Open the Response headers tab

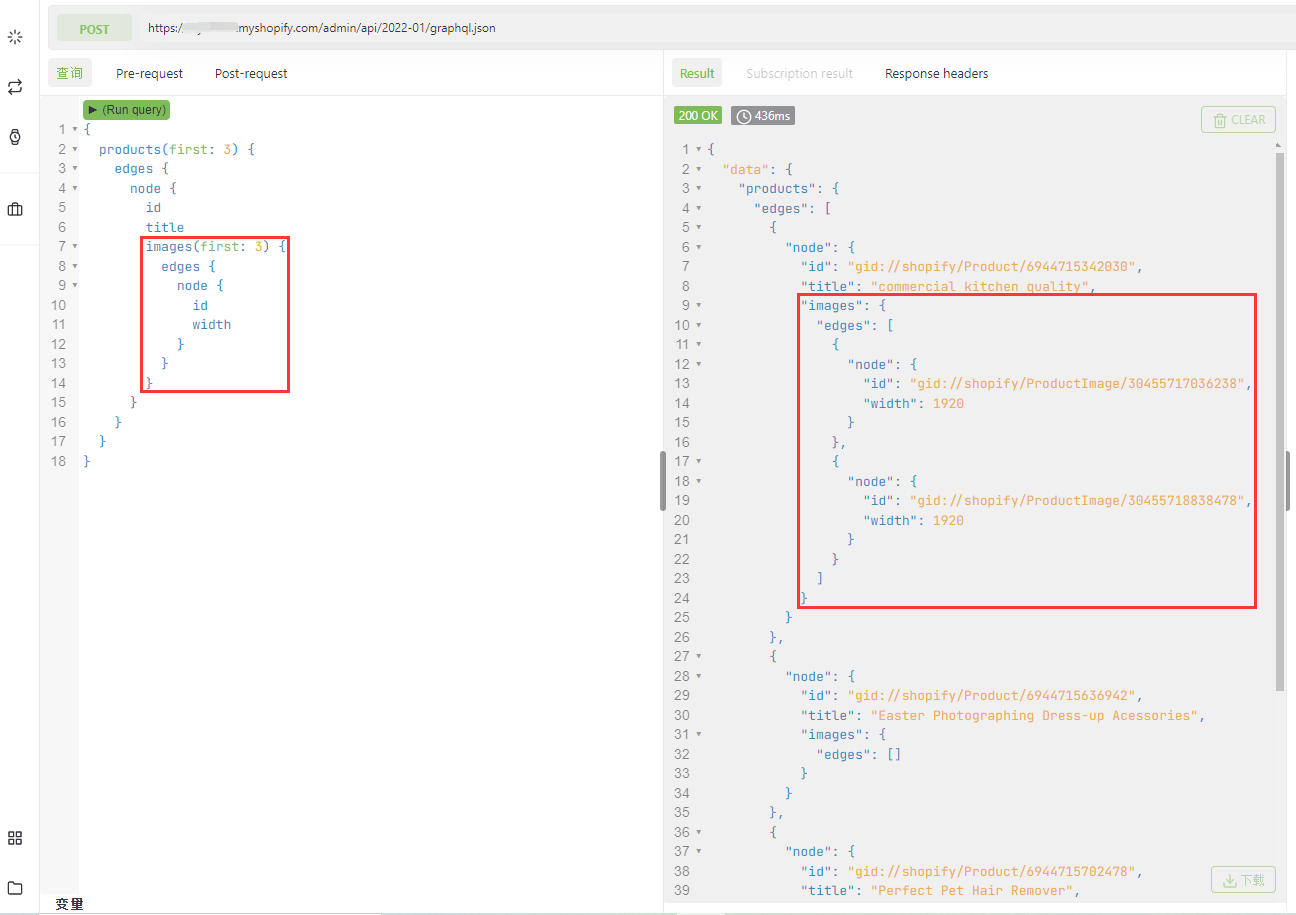point(936,73)
